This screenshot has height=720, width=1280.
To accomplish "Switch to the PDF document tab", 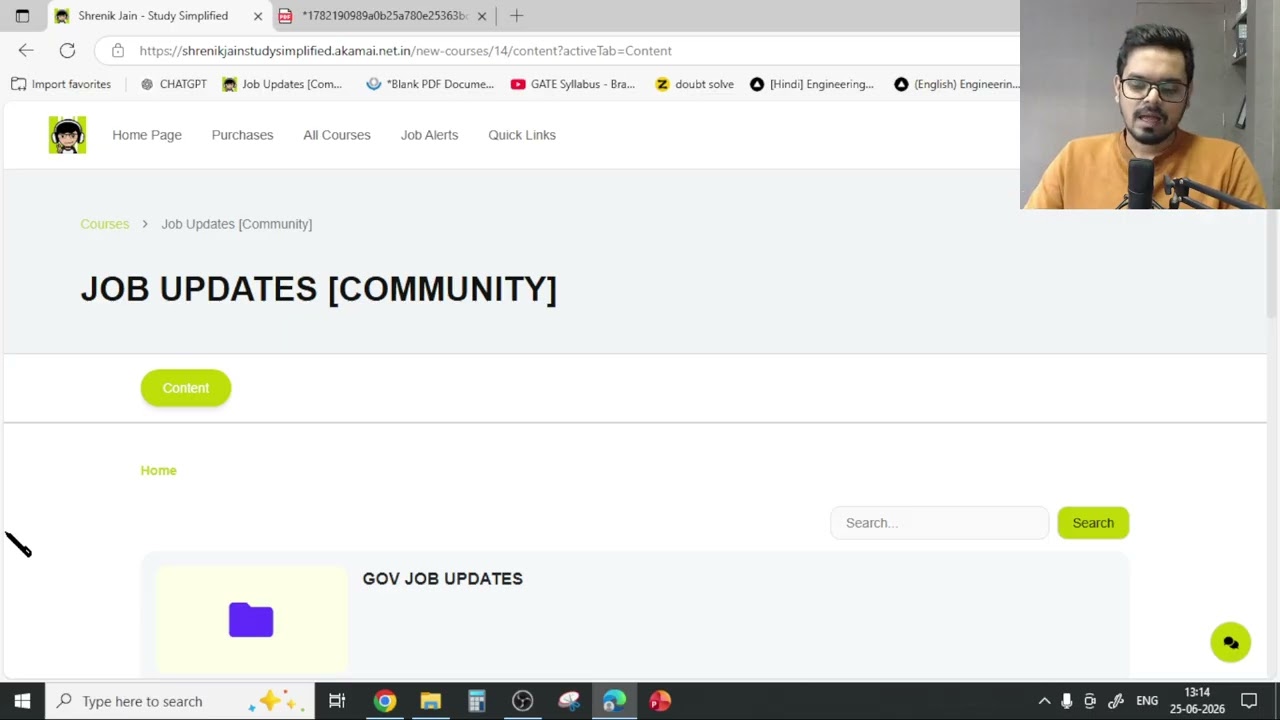I will click(x=383, y=16).
